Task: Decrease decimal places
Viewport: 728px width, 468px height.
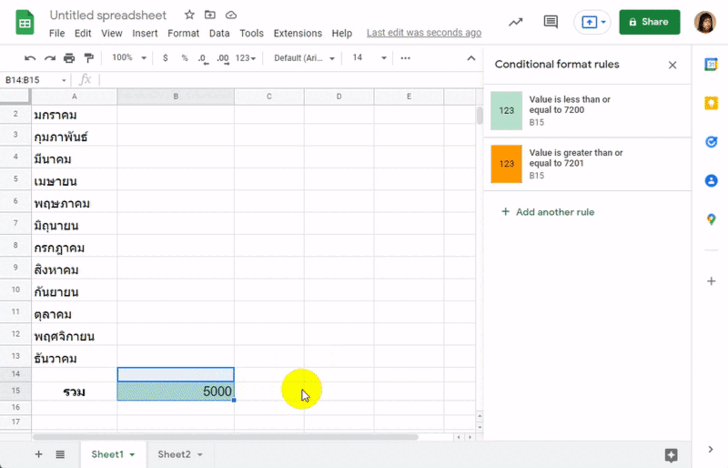Action: pyautogui.click(x=203, y=58)
